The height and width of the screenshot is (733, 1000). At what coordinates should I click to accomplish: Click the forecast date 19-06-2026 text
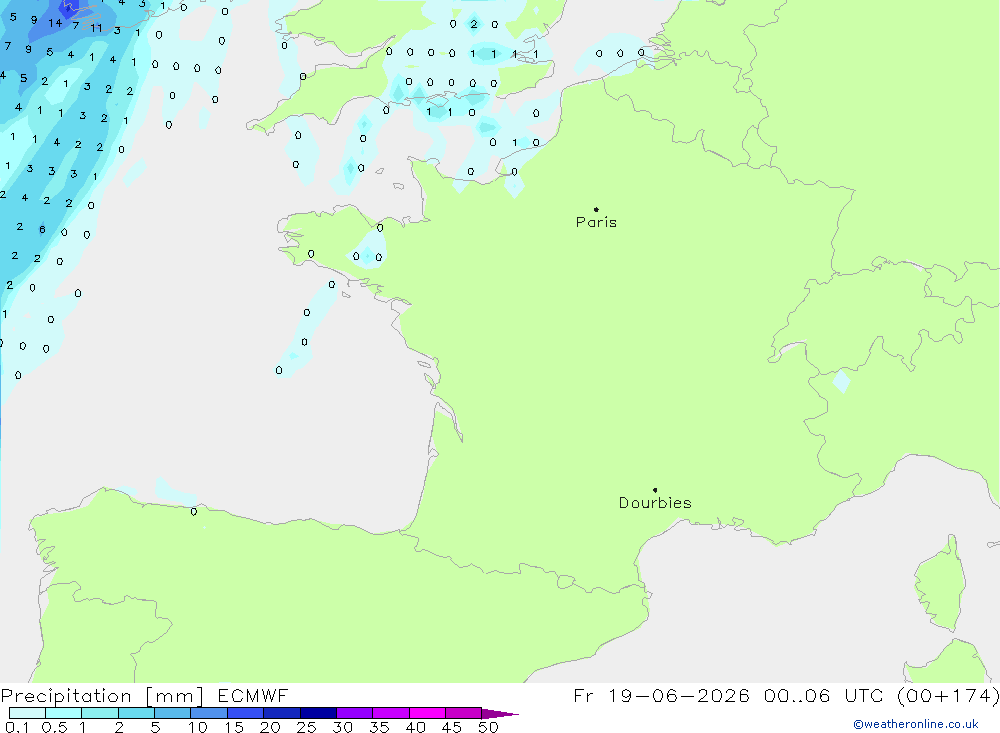pyautogui.click(x=679, y=695)
